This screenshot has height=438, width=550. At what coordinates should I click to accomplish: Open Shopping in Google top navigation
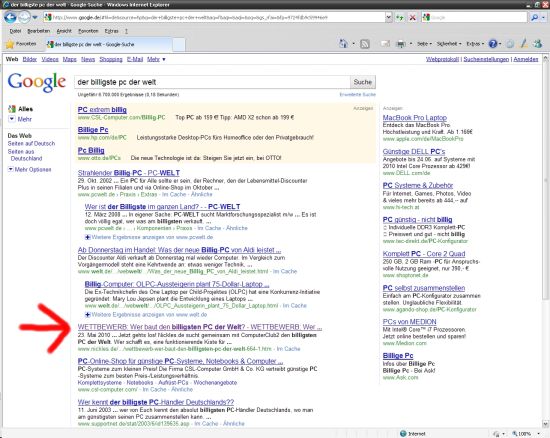click(111, 59)
